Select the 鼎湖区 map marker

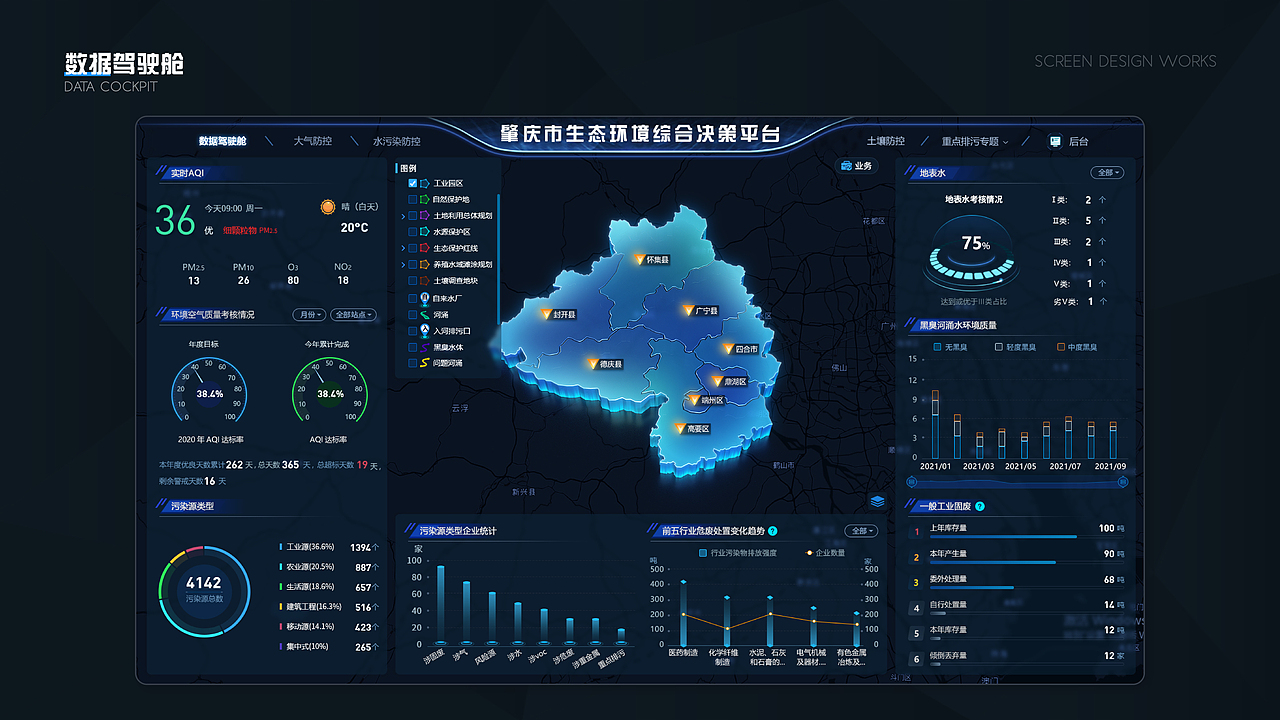tap(717, 381)
